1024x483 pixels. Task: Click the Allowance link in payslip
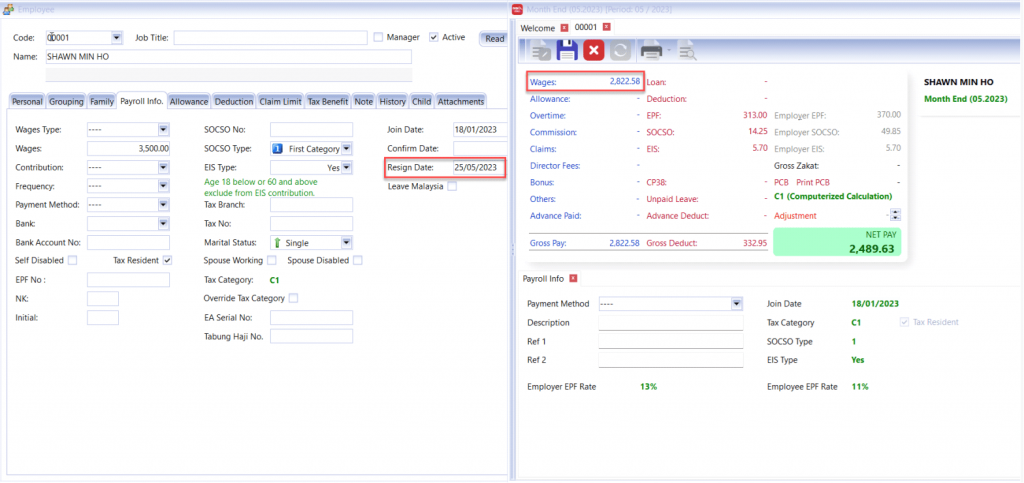click(x=550, y=99)
